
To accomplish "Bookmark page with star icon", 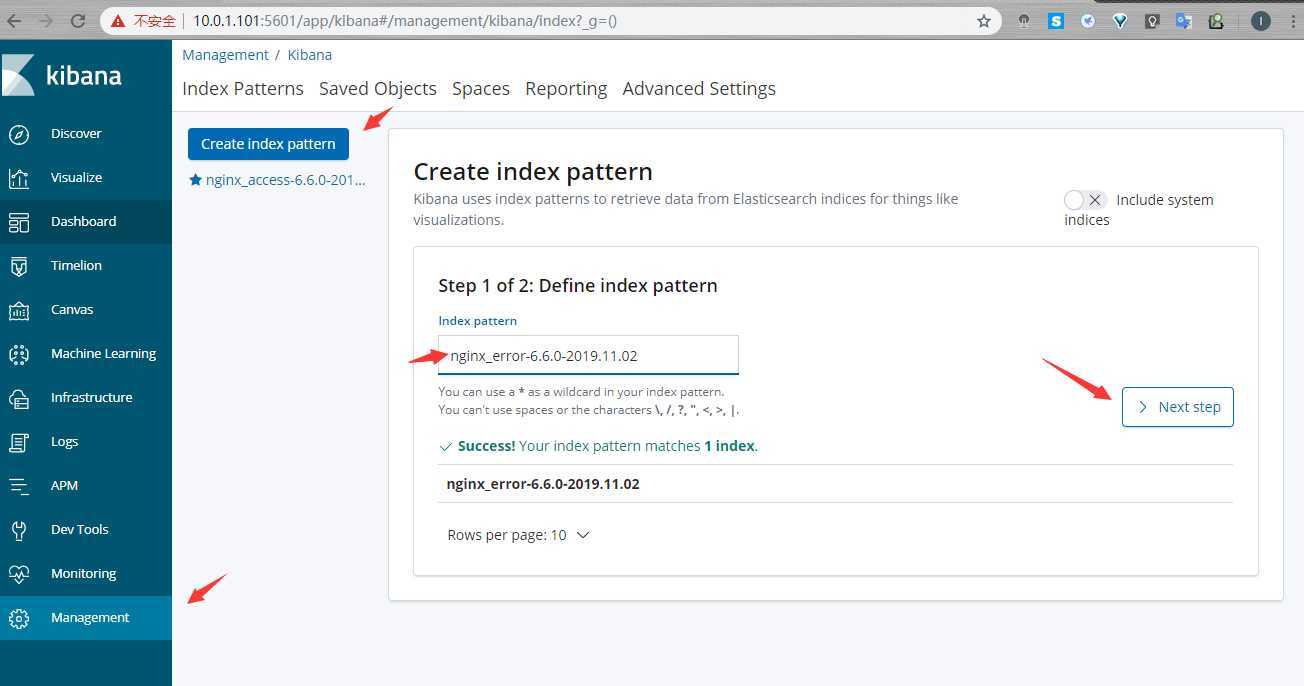I will tap(984, 20).
